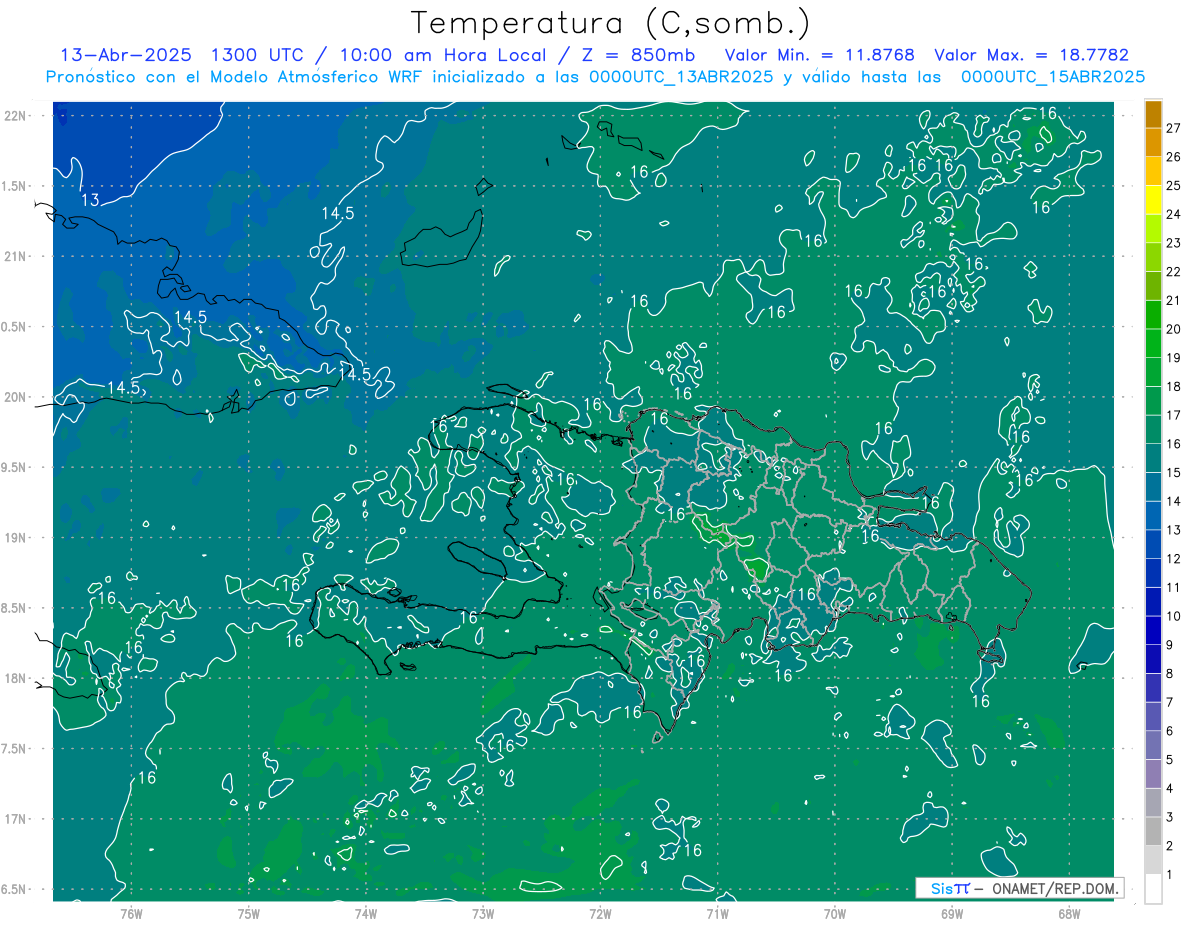
Task: Click legend number 22
Action: tap(1174, 272)
